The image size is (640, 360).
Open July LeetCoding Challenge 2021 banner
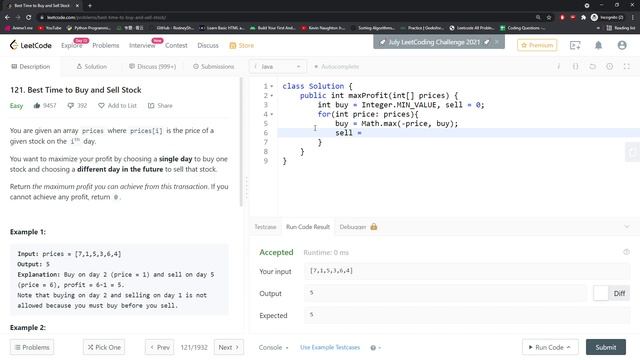(434, 42)
